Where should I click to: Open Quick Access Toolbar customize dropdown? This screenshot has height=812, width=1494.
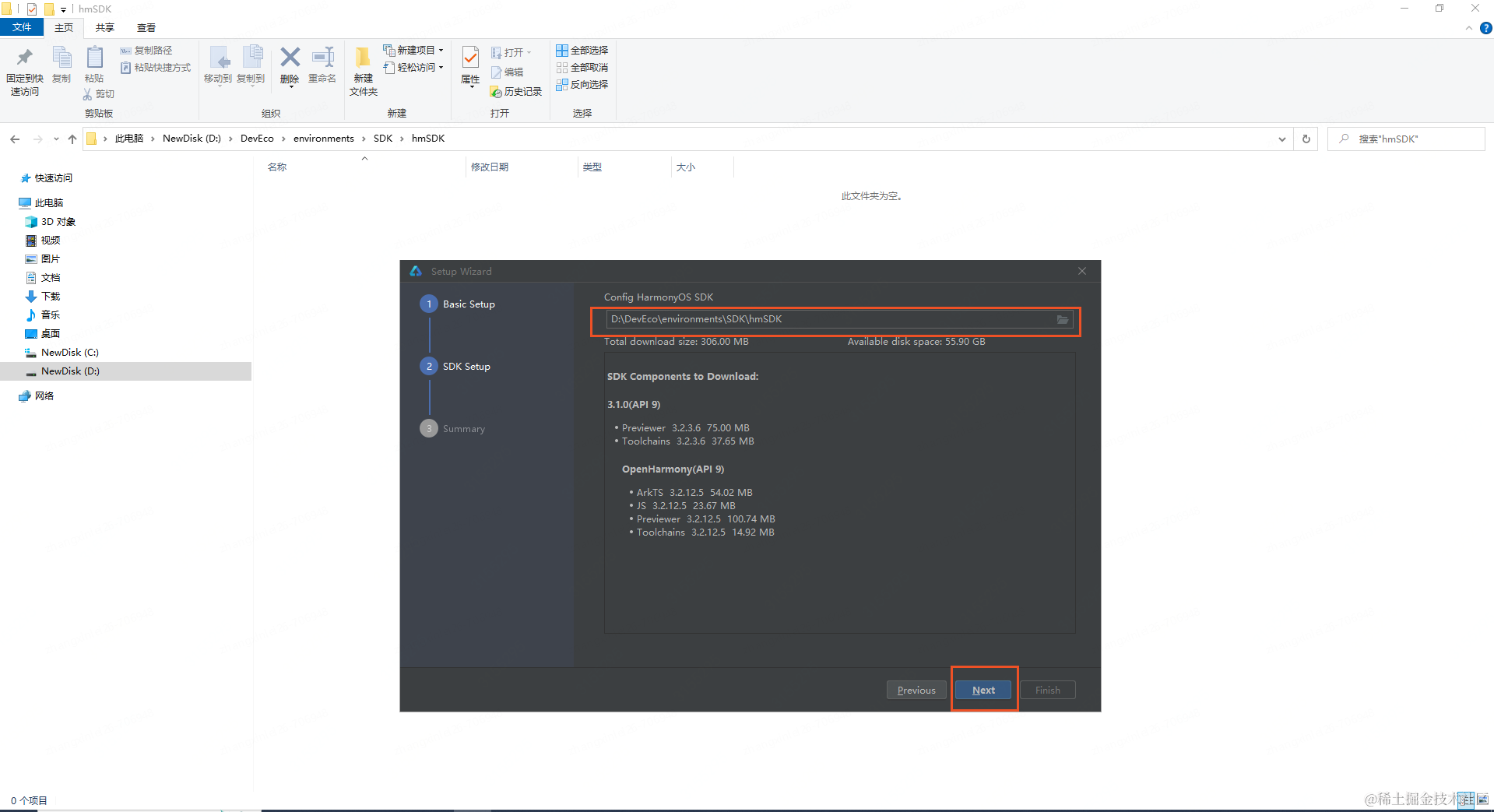[x=64, y=9]
